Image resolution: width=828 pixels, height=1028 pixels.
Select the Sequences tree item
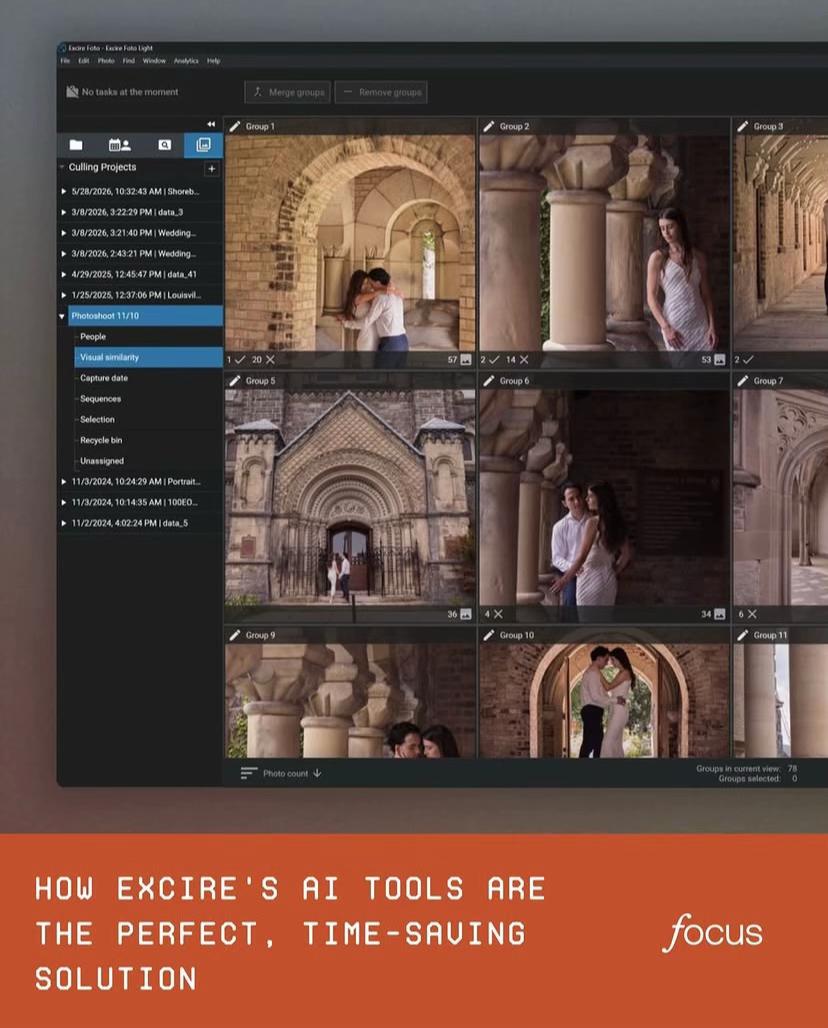pyautogui.click(x=100, y=399)
